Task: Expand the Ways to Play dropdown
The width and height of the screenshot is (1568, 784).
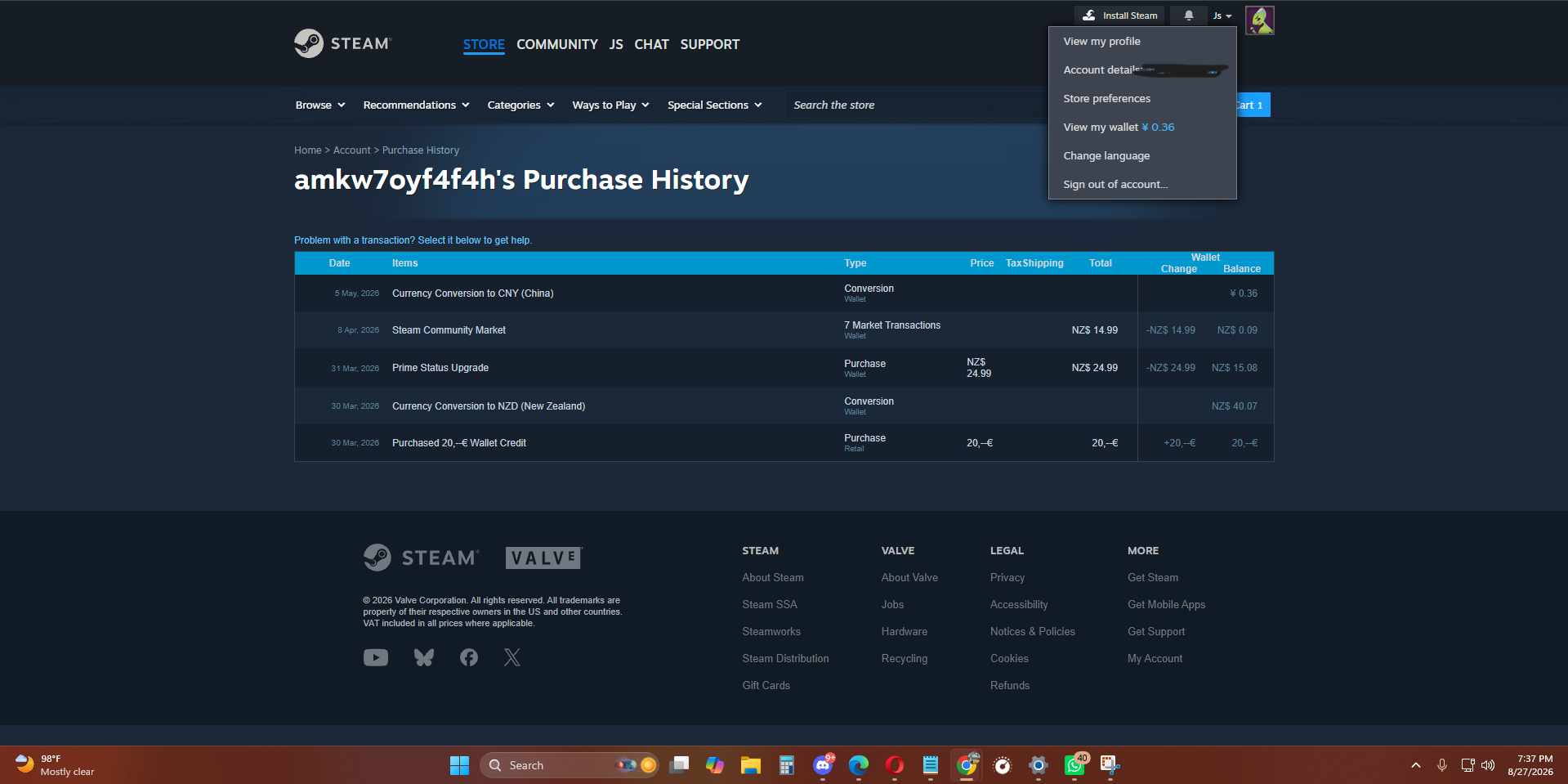Action: click(610, 105)
